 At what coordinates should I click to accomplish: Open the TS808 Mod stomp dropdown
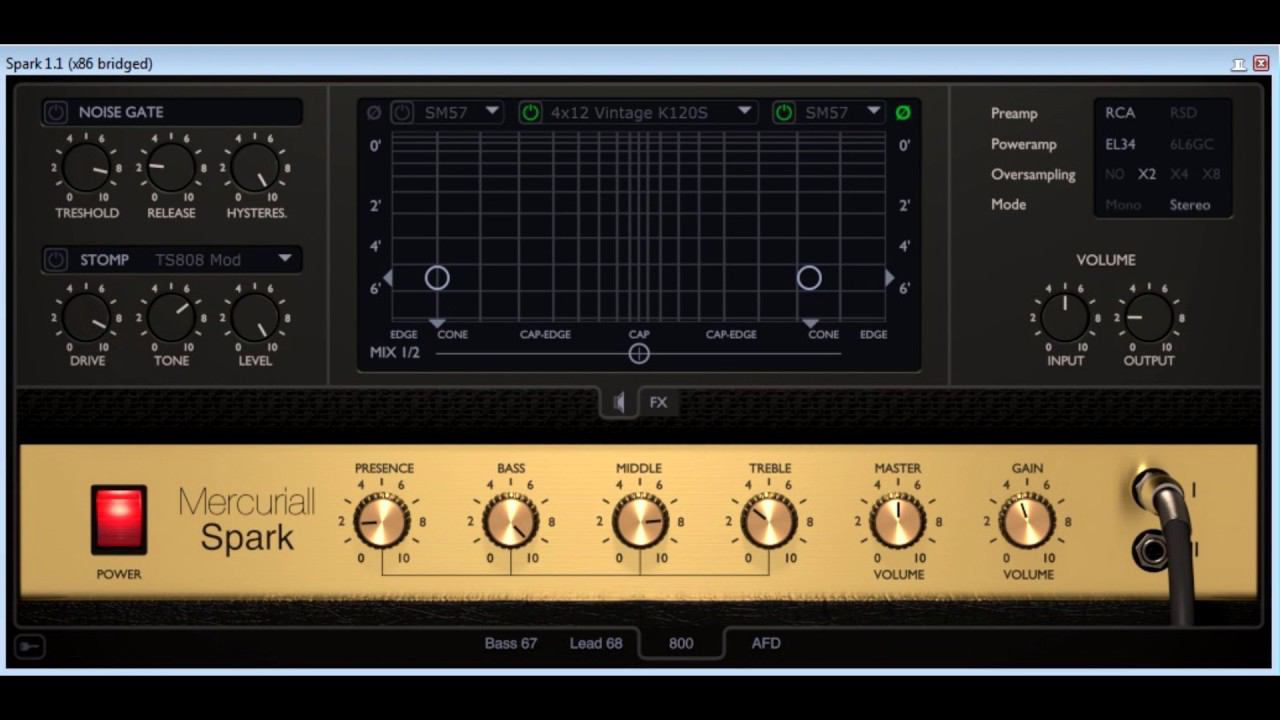pyautogui.click(x=285, y=259)
